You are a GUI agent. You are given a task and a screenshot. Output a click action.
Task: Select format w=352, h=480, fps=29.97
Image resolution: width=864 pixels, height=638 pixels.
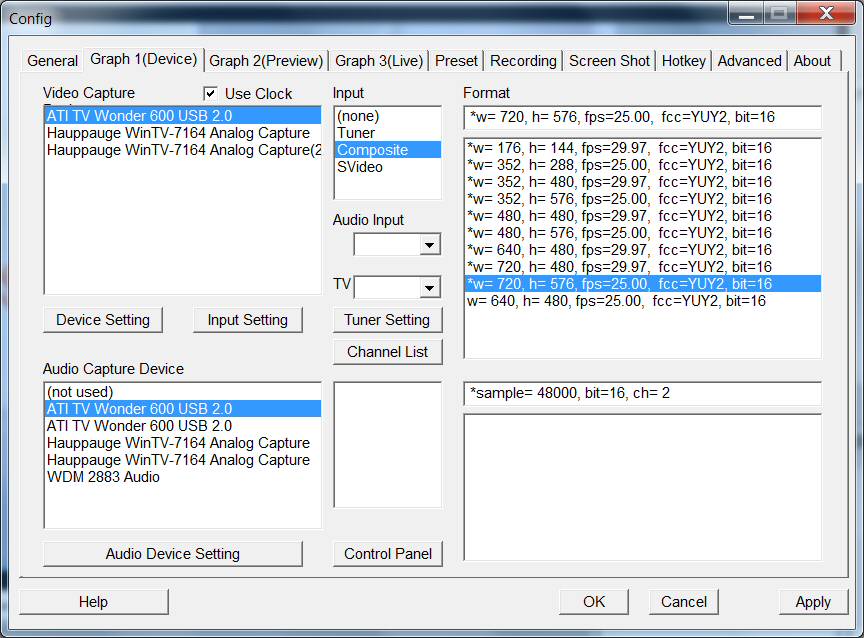pos(642,182)
